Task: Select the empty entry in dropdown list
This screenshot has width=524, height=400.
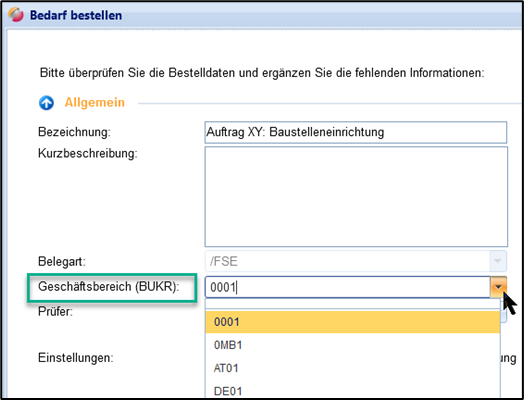Action: click(x=353, y=304)
